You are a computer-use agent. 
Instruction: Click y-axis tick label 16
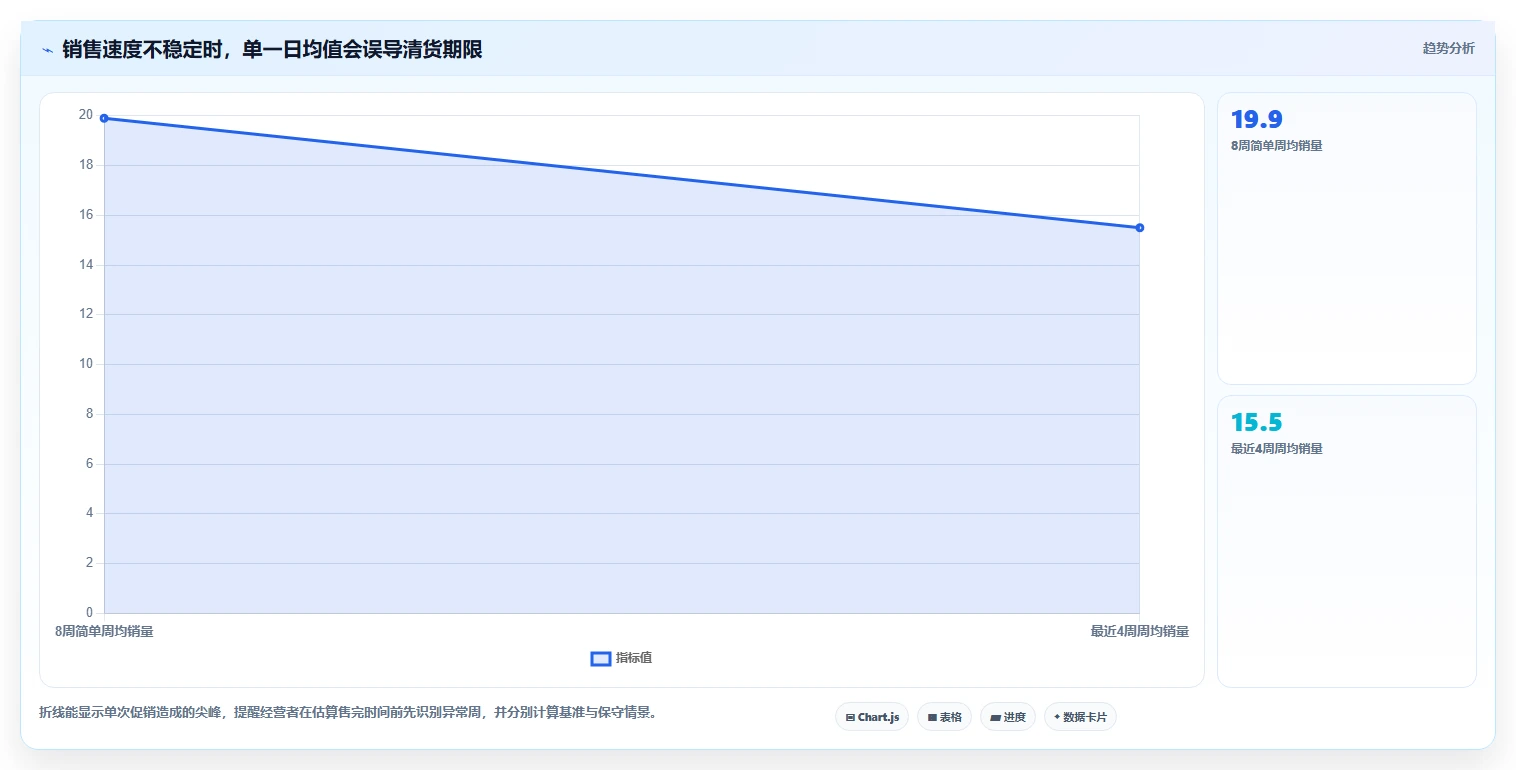point(85,215)
